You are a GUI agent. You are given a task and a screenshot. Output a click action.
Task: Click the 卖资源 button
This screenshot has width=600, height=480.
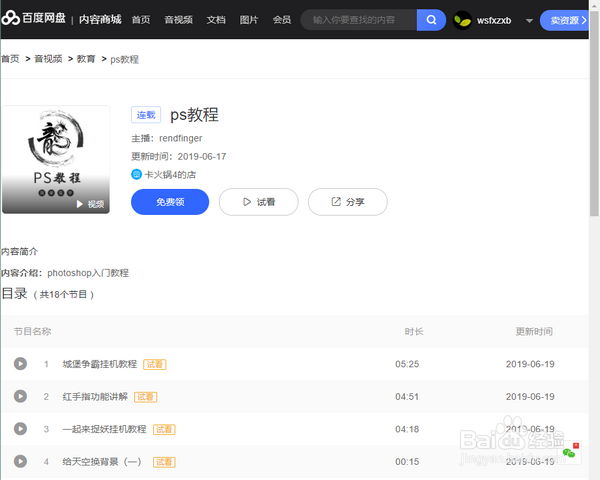pyautogui.click(x=566, y=20)
